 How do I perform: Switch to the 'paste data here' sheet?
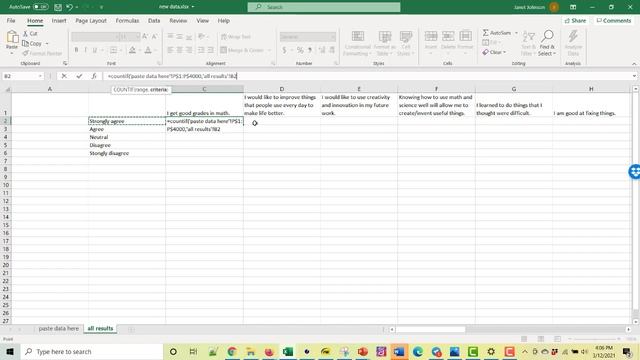pos(59,328)
